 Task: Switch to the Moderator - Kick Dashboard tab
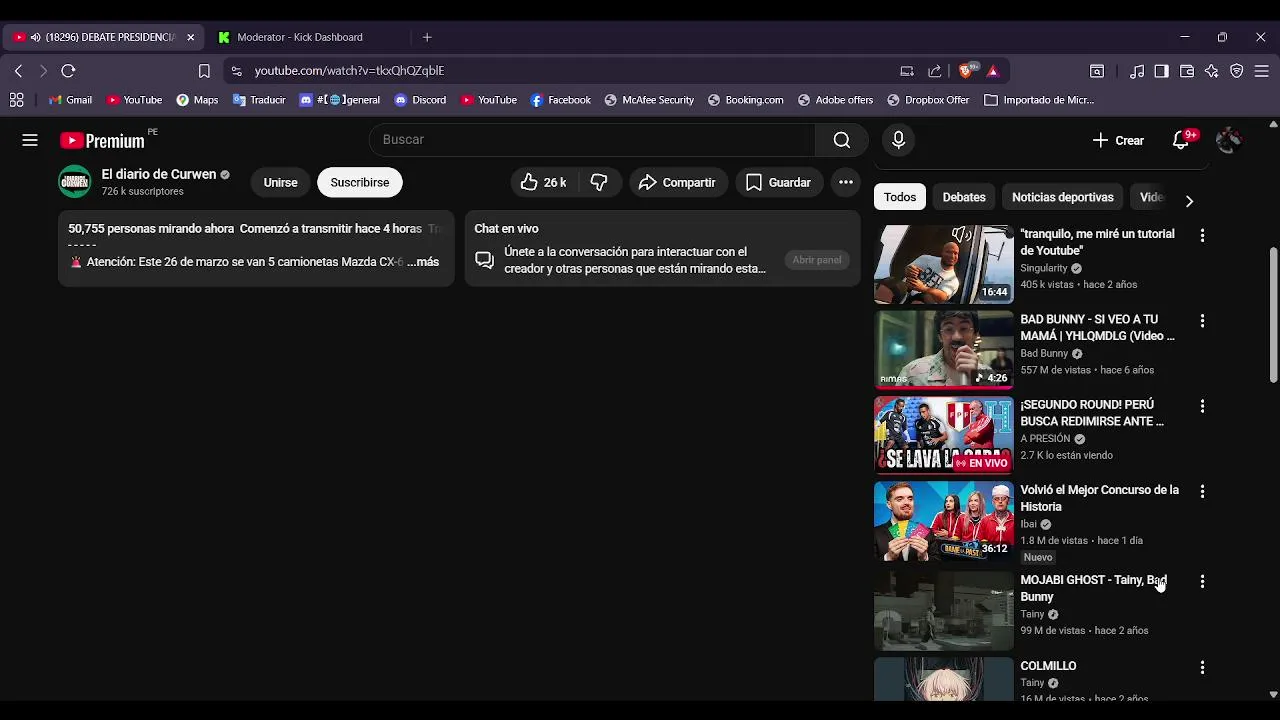[x=300, y=37]
